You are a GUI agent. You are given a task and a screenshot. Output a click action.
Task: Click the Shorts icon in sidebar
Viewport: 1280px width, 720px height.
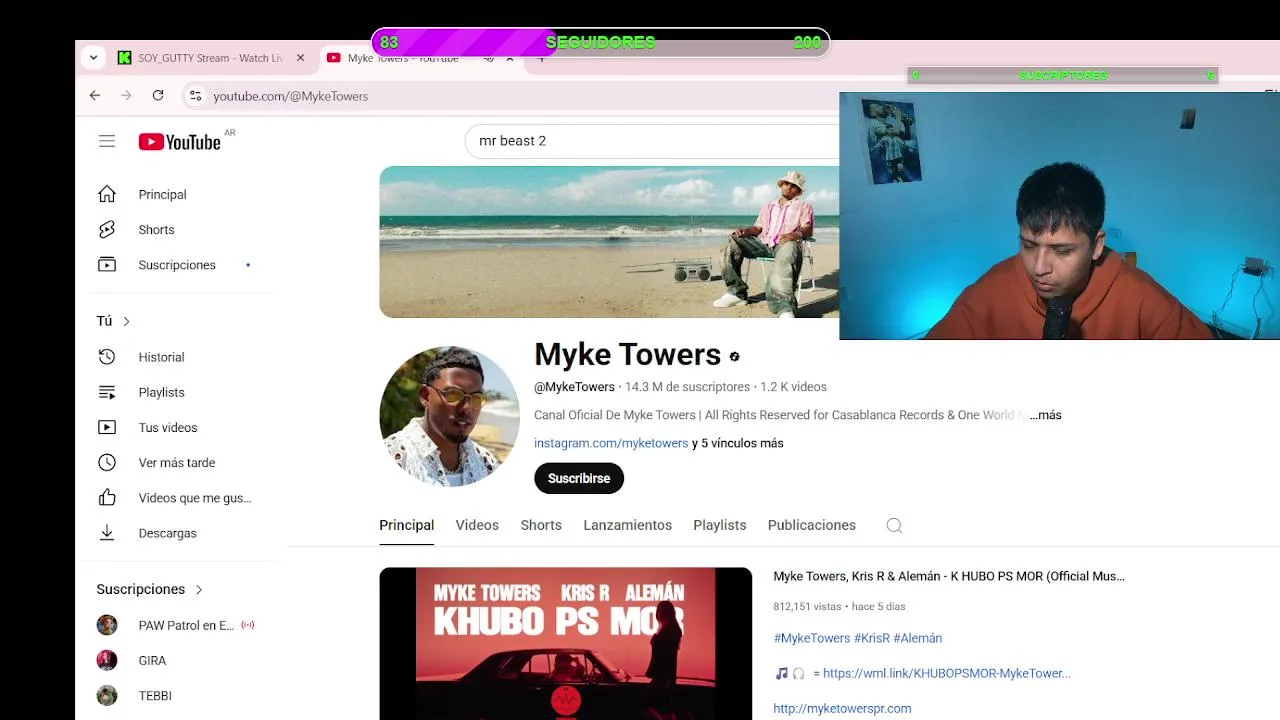coord(107,229)
